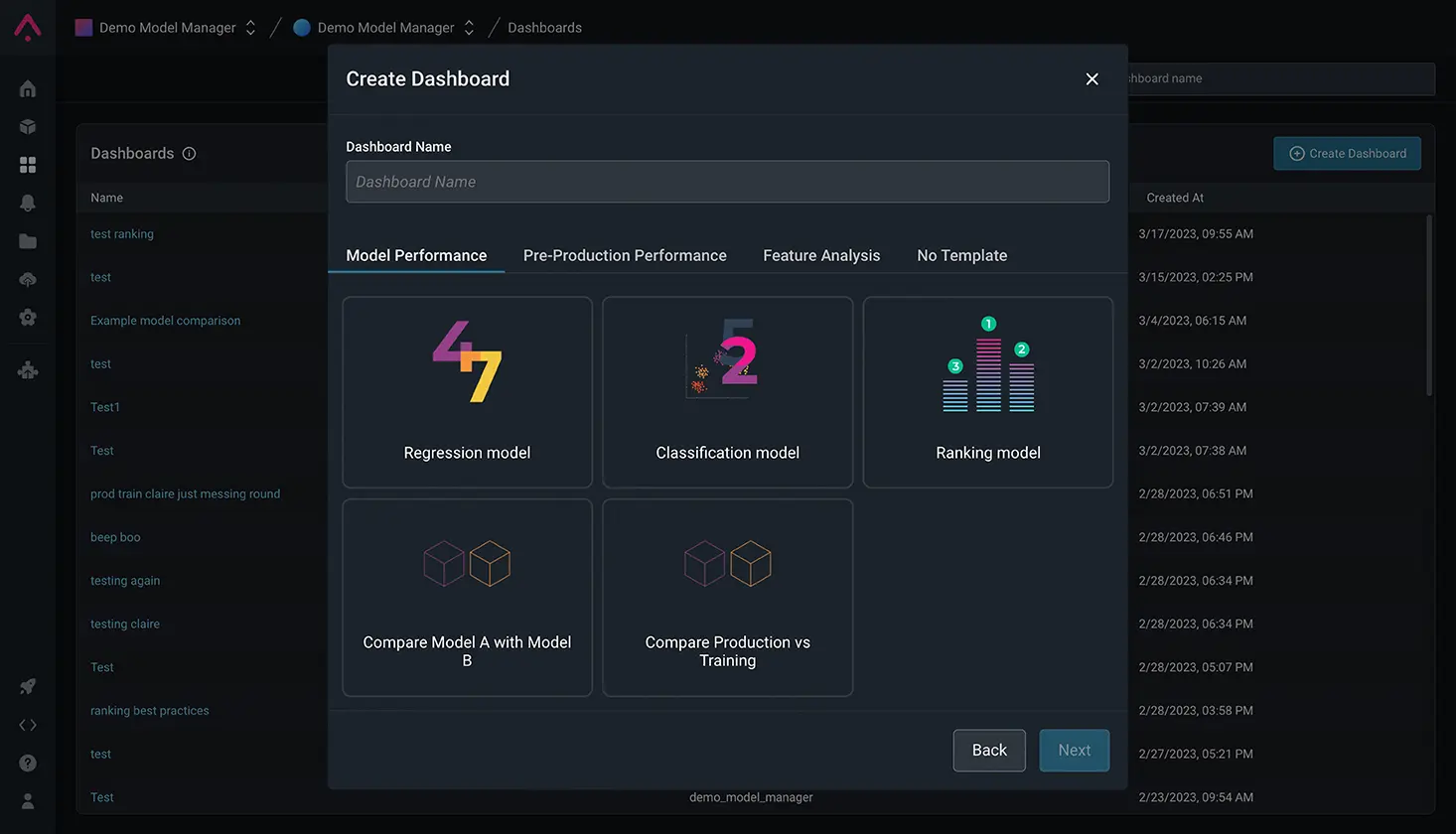The height and width of the screenshot is (834, 1456).
Task: Open the Monitors bell sidebar icon
Action: 28,203
